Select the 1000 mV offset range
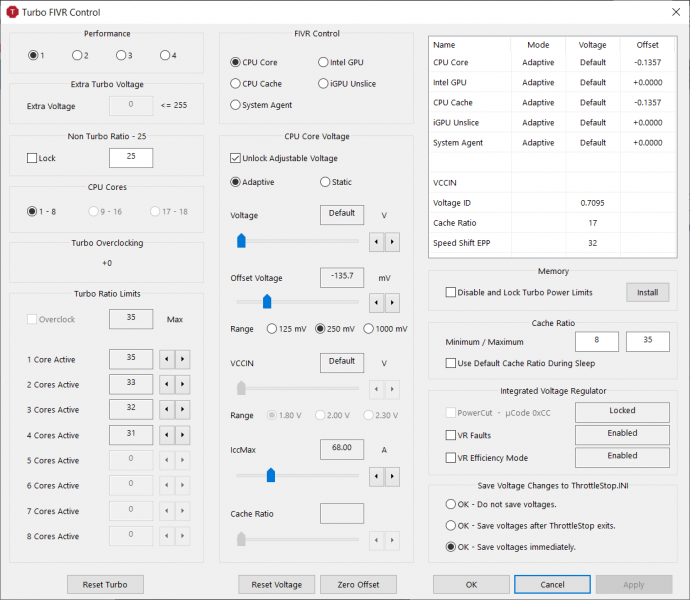 369,329
